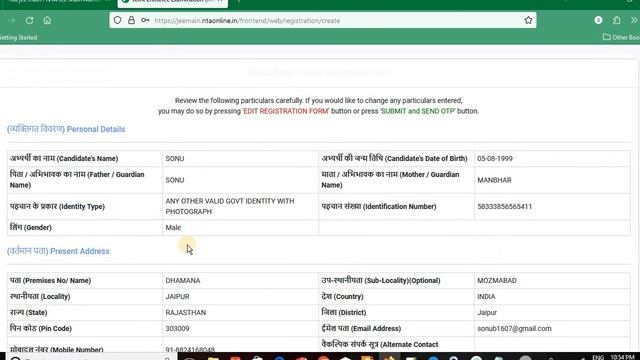
Task: Click the Alternate Contact label
Action: [380, 344]
